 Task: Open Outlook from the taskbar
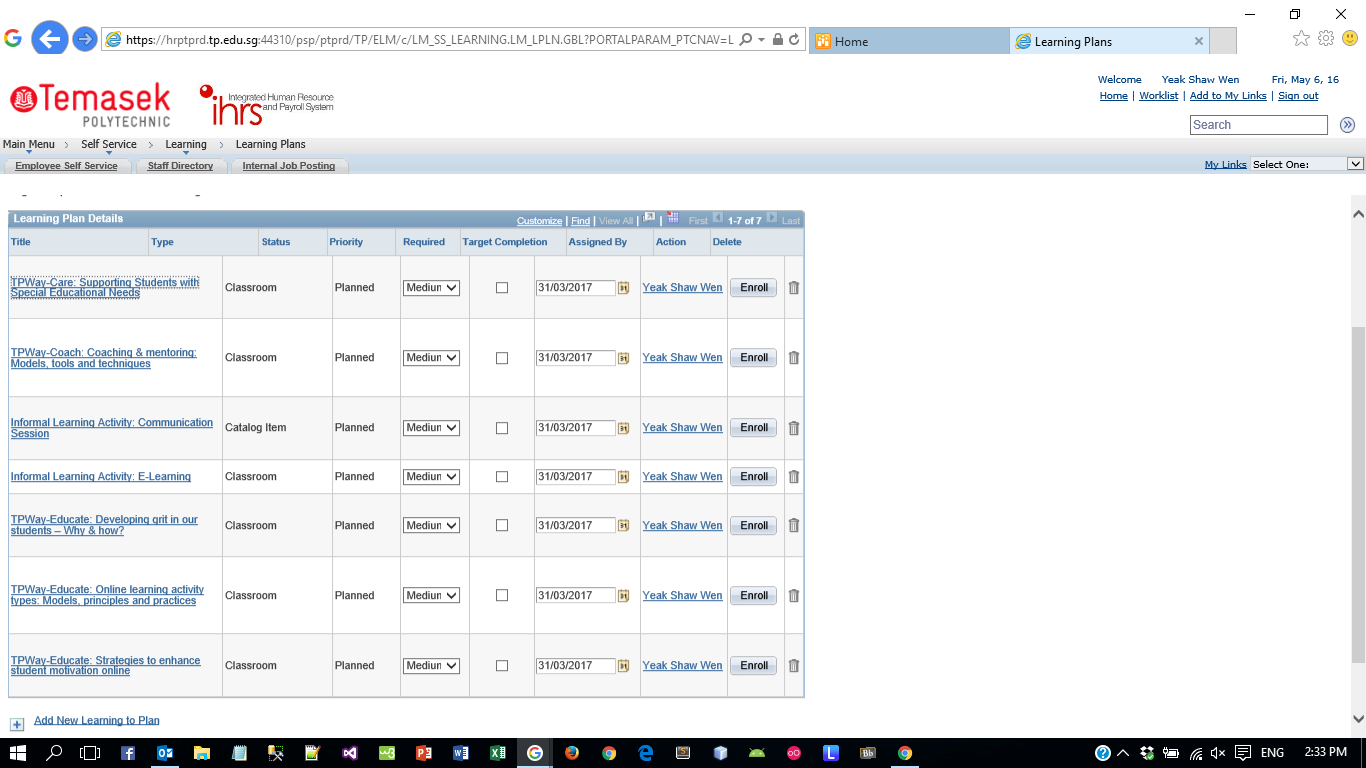[165, 753]
